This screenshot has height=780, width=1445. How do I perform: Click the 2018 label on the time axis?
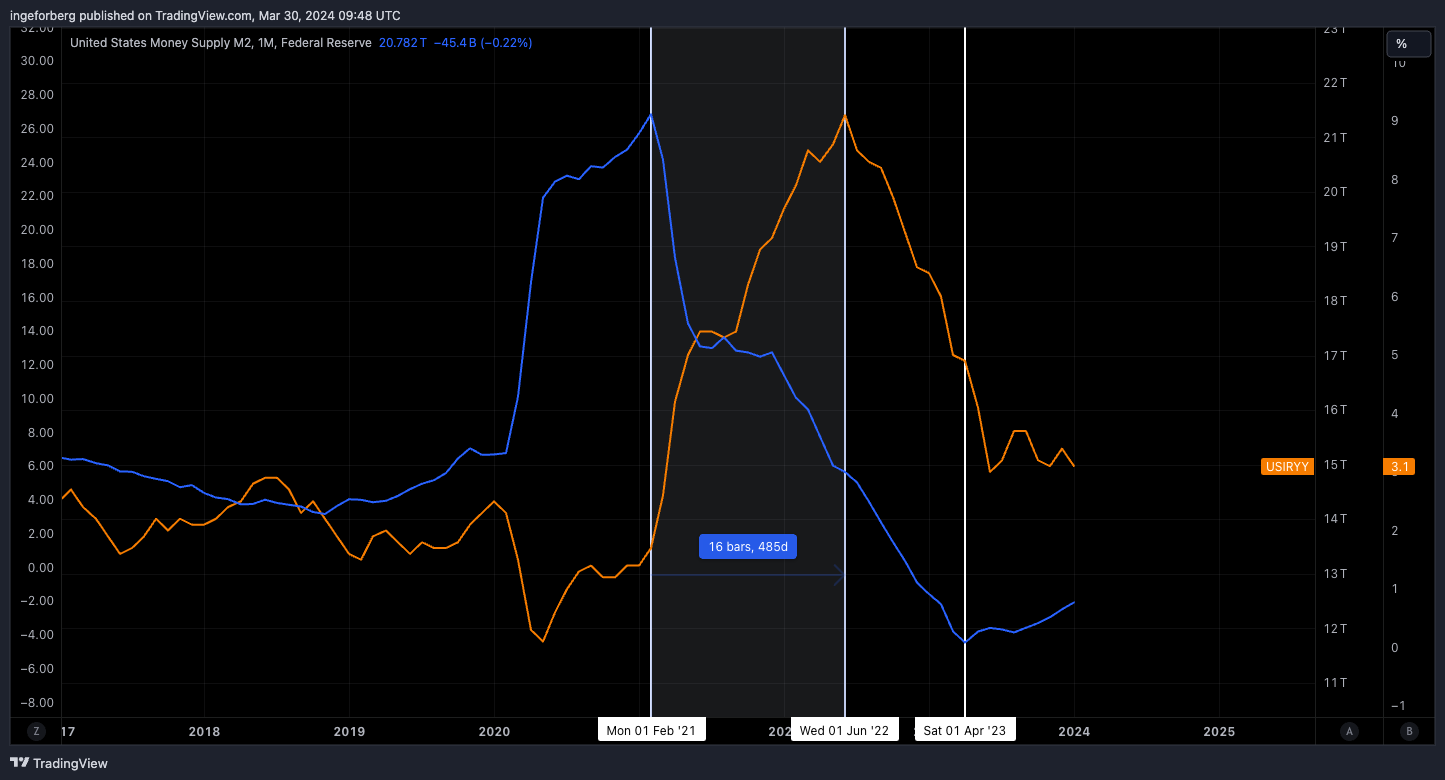tap(204, 731)
